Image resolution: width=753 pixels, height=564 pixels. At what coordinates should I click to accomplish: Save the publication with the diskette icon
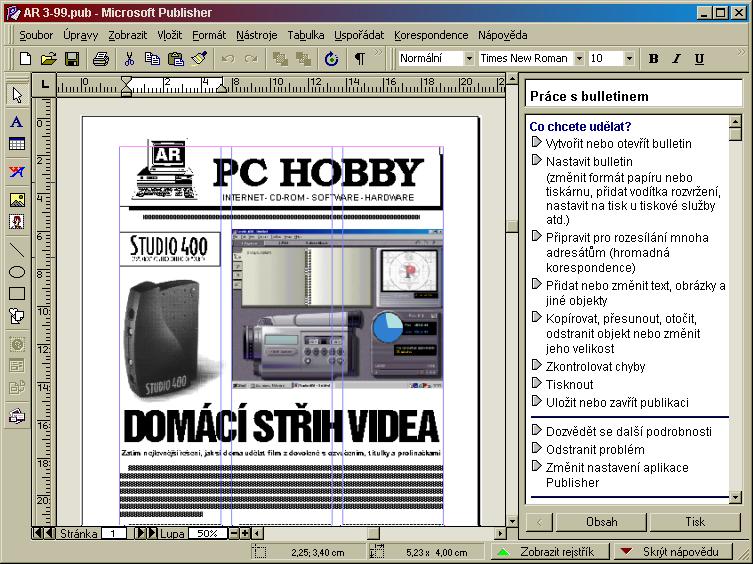point(72,59)
